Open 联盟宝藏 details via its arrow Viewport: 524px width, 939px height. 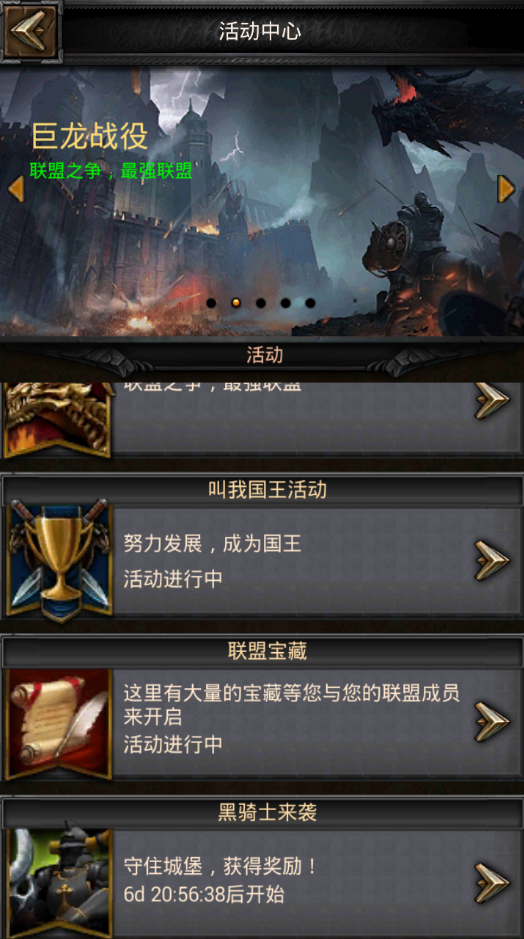point(492,722)
